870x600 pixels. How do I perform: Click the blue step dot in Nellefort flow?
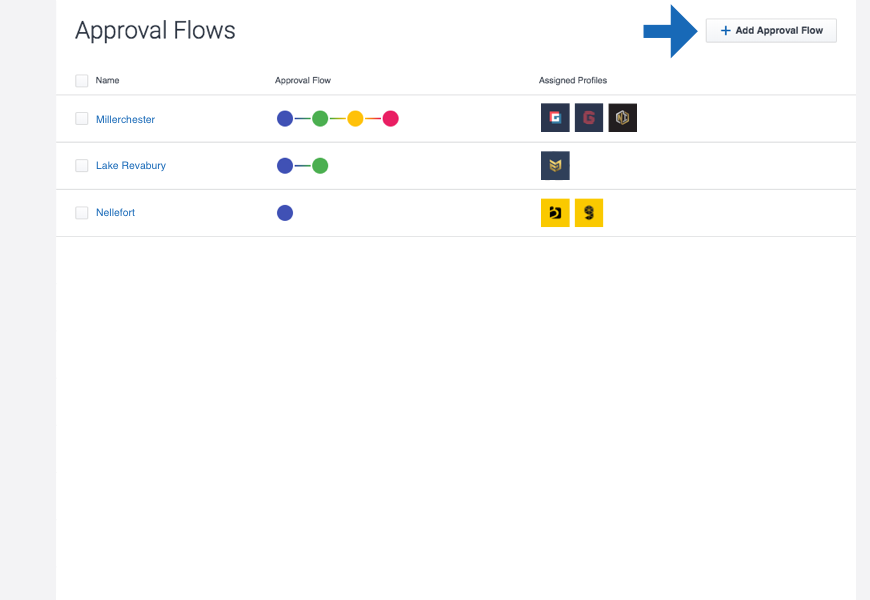[285, 213]
